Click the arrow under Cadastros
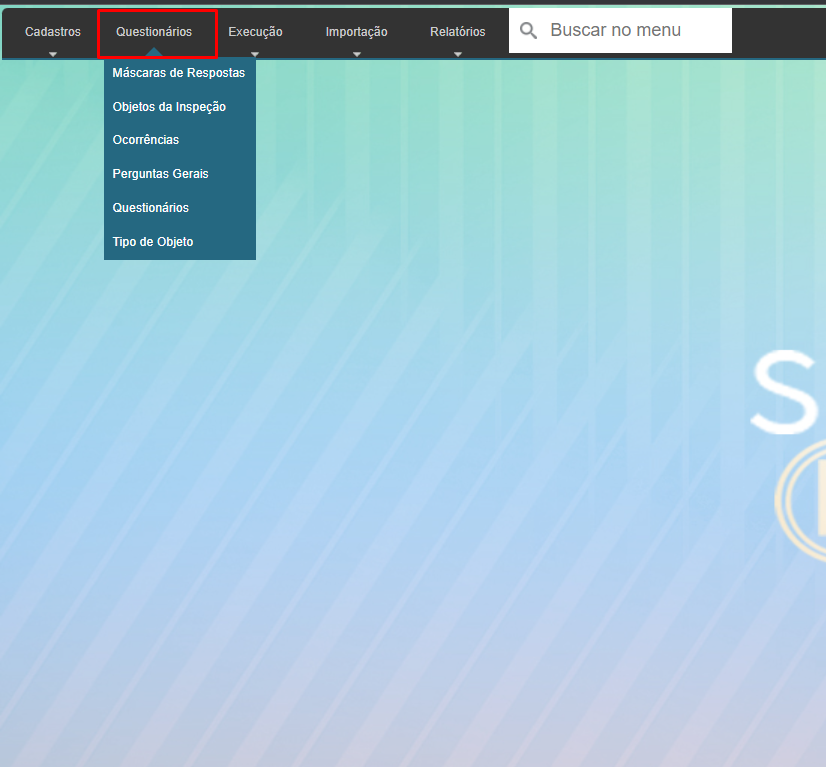826x767 pixels. tap(53, 54)
